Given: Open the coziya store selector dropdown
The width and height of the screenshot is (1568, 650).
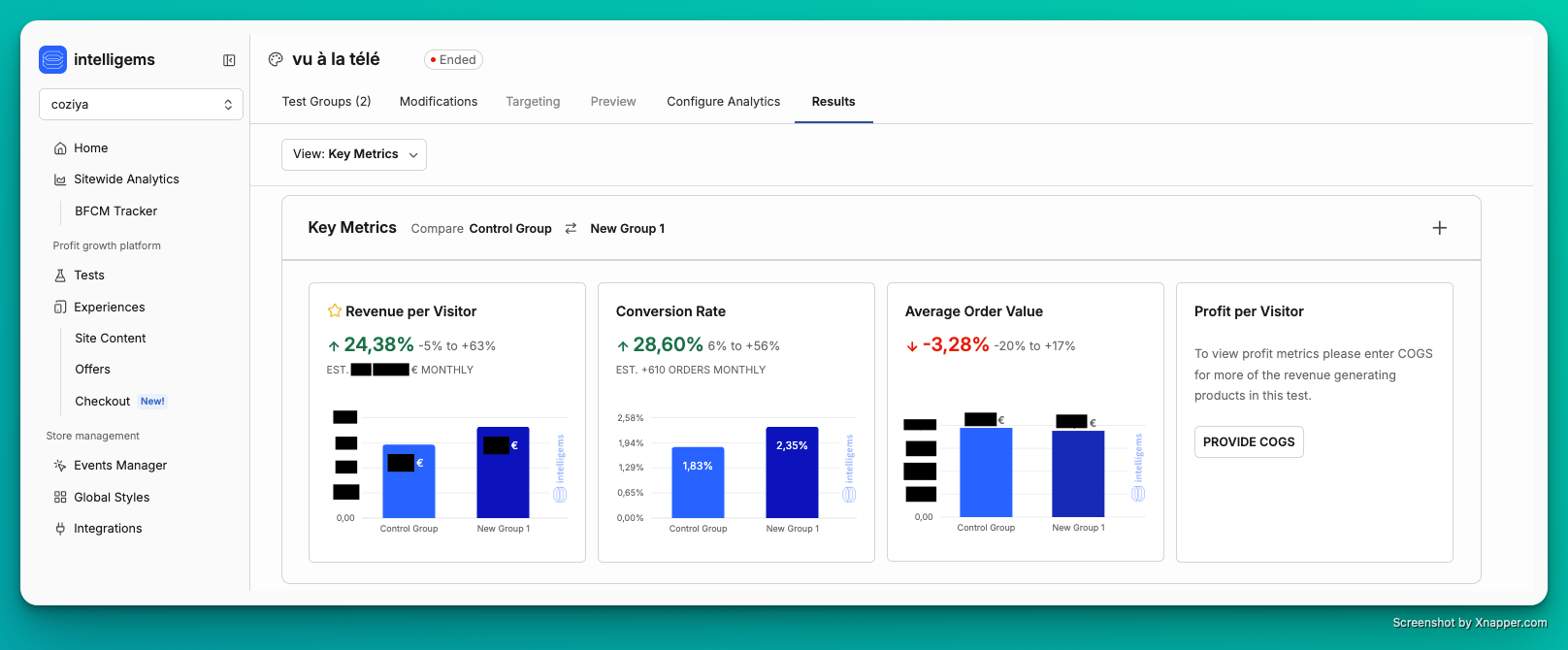Looking at the screenshot, I should pos(141,105).
